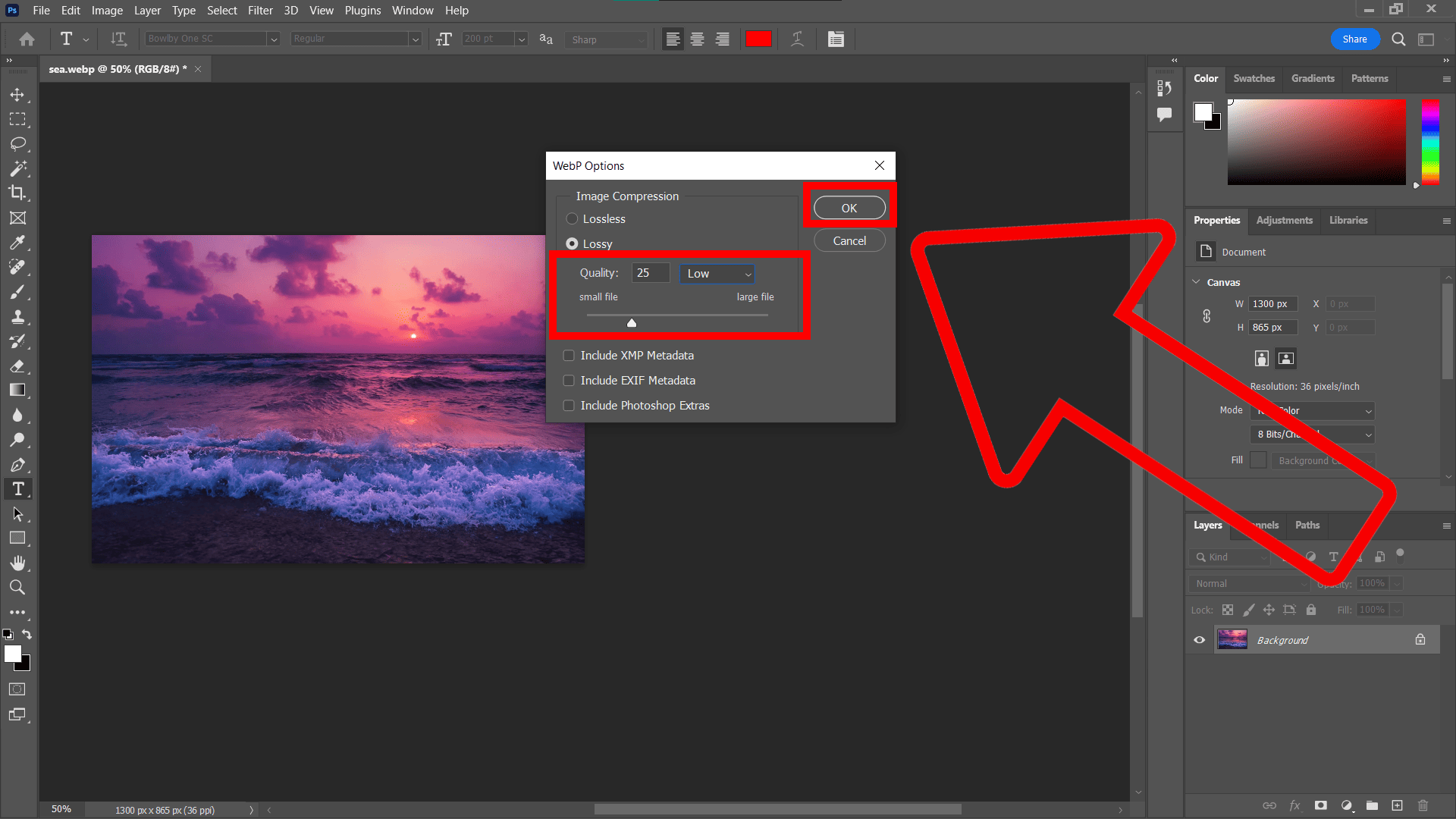This screenshot has width=1456, height=819.
Task: Click OK in WebP Options dialog
Action: click(849, 207)
